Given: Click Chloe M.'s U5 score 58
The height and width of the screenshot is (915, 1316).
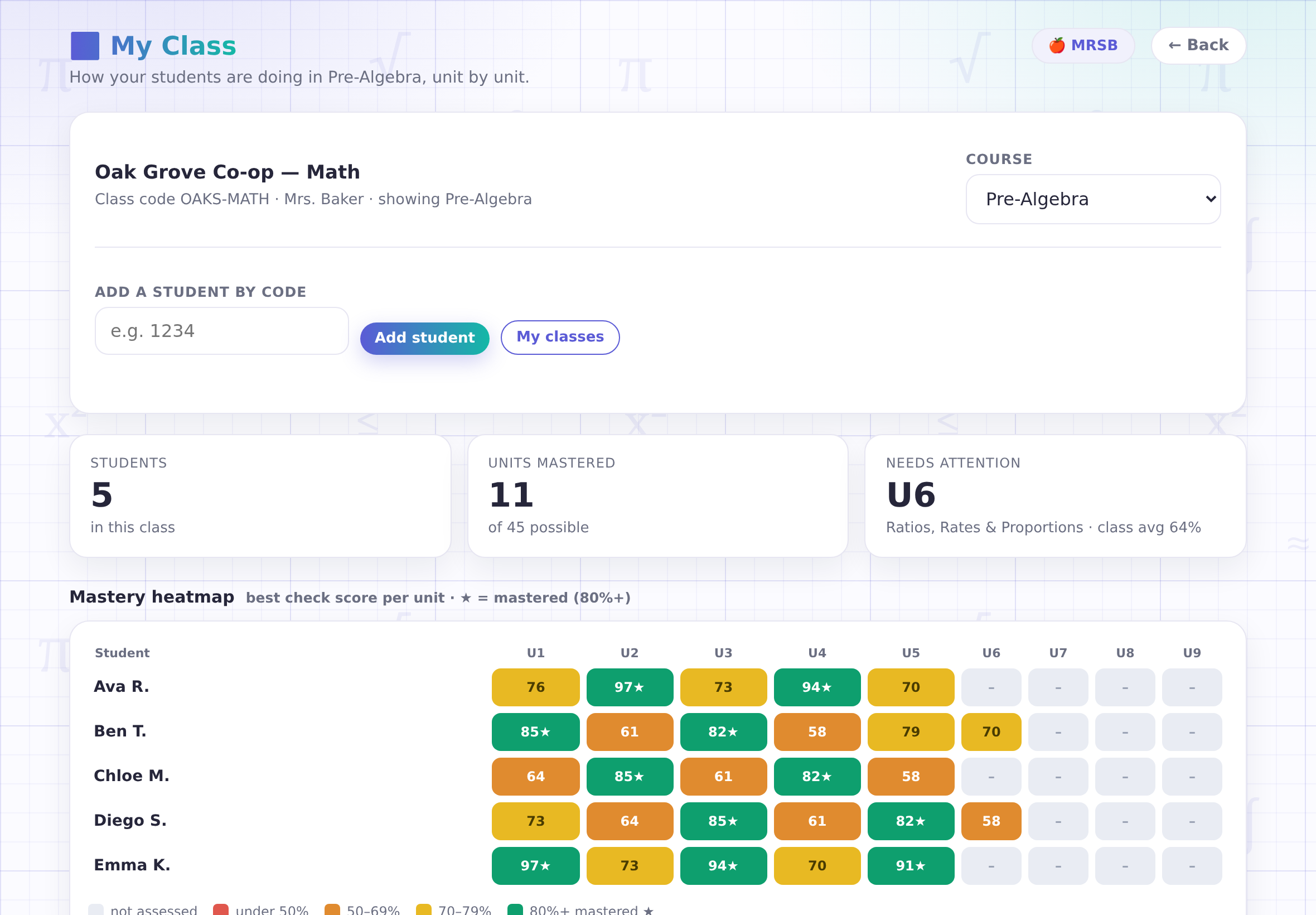Looking at the screenshot, I should [911, 777].
